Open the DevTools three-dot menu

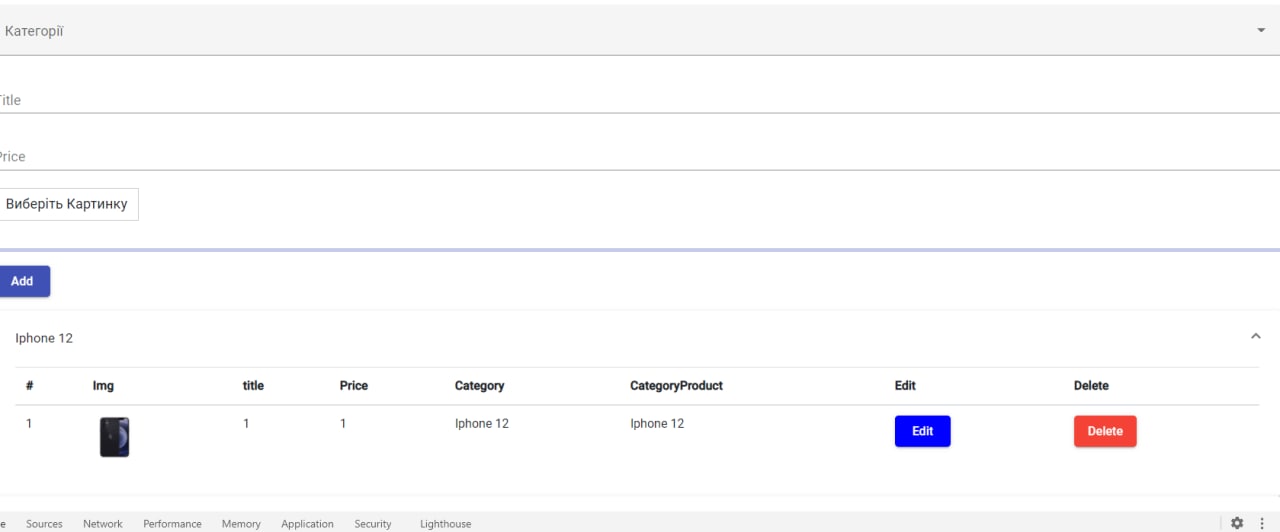tap(1262, 523)
